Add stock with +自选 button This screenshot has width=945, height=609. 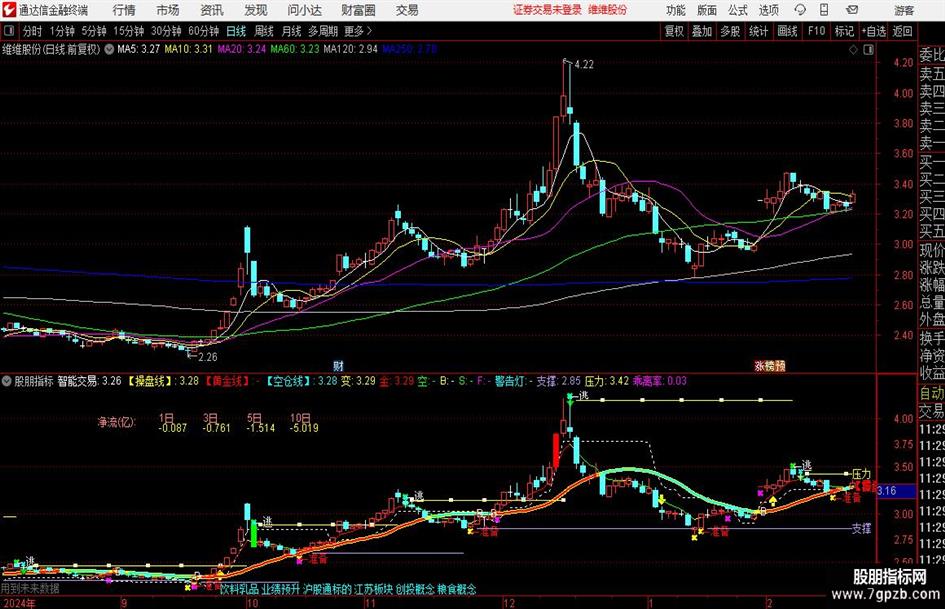click(x=874, y=31)
